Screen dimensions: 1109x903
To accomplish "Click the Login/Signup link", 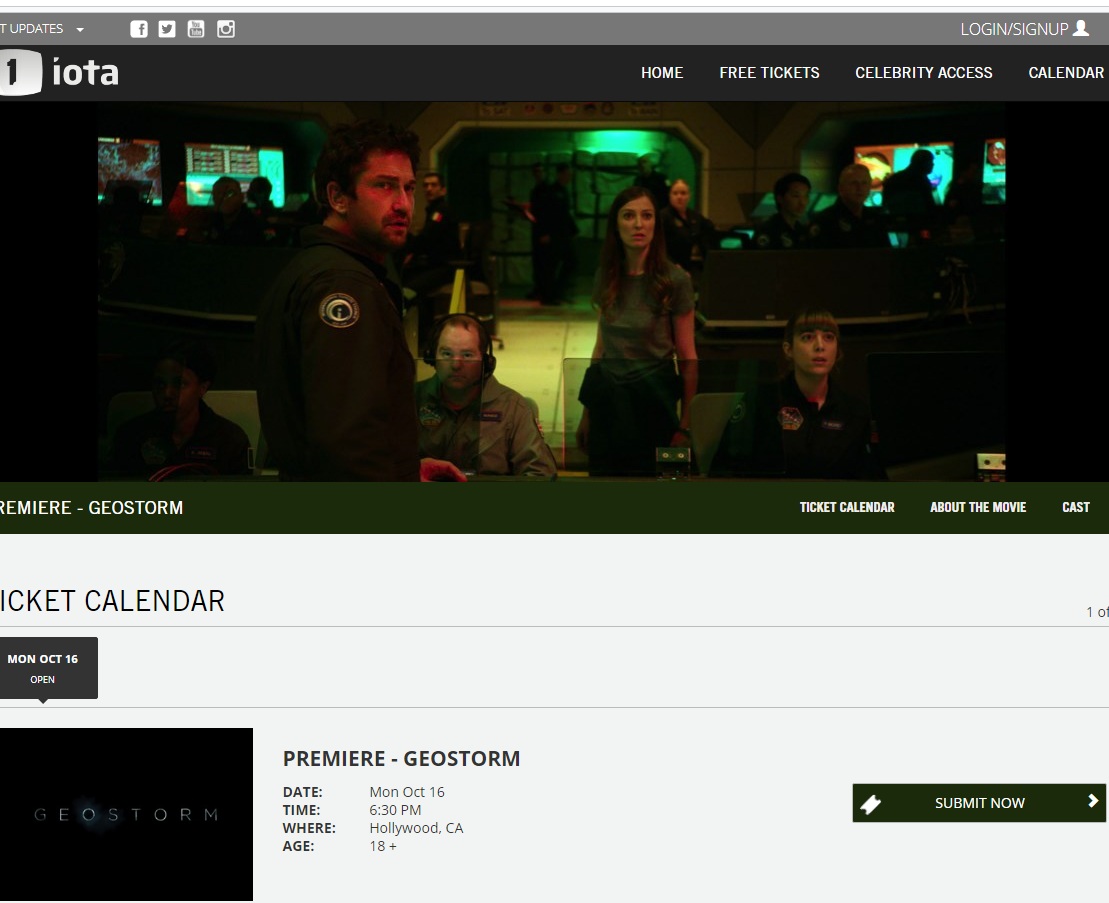I will click(x=1014, y=29).
